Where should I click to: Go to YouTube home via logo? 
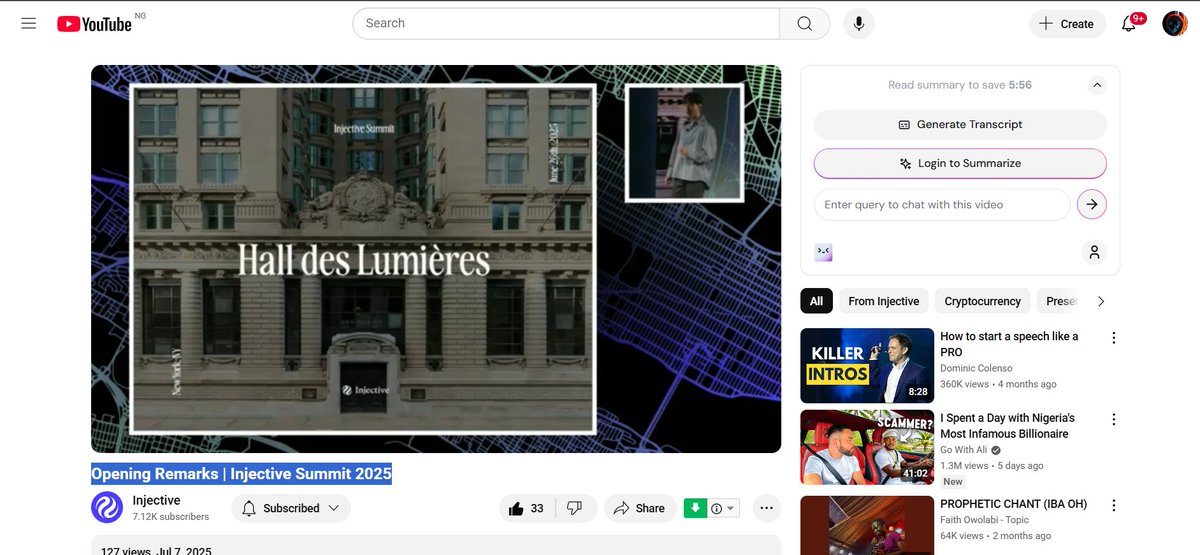[95, 23]
